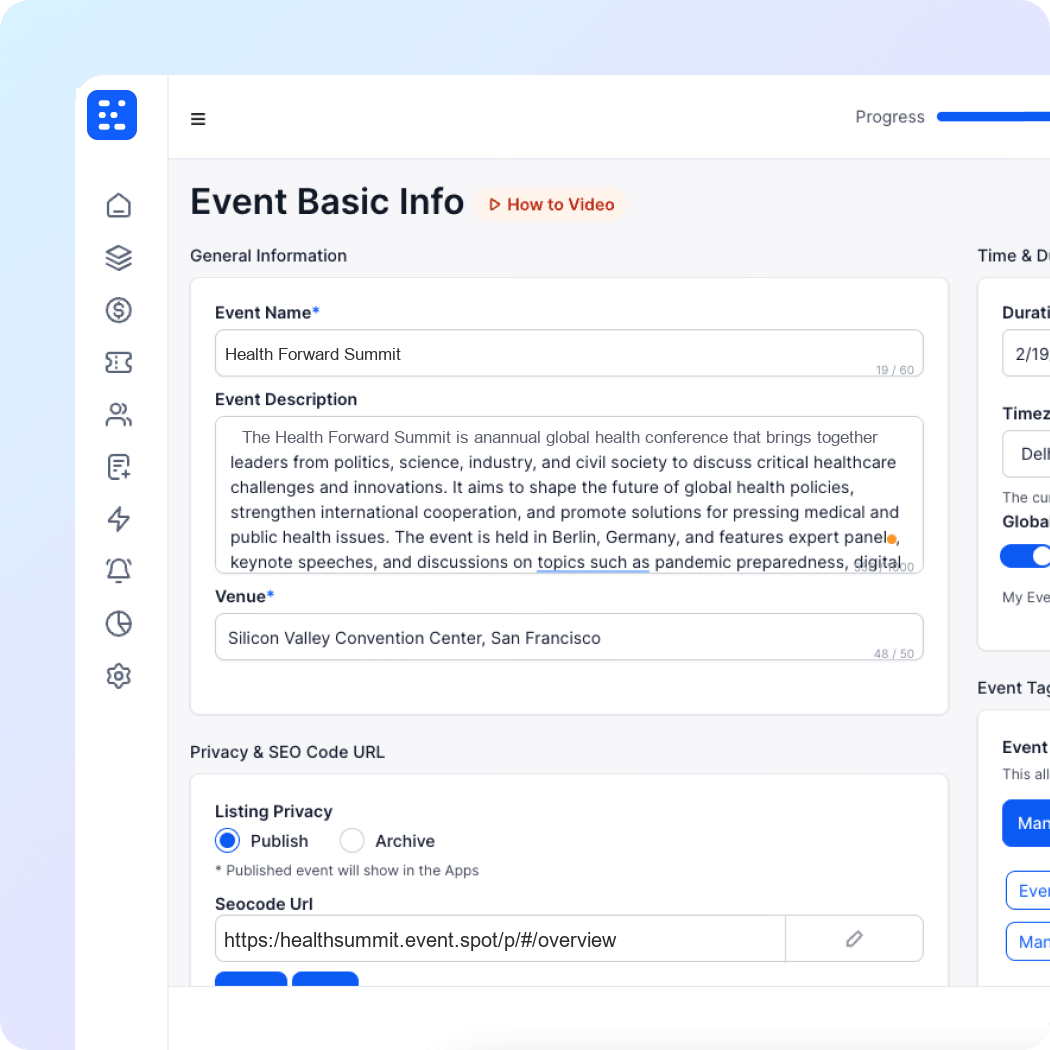Select the Archive radio option
The height and width of the screenshot is (1050, 1050).
click(x=352, y=840)
